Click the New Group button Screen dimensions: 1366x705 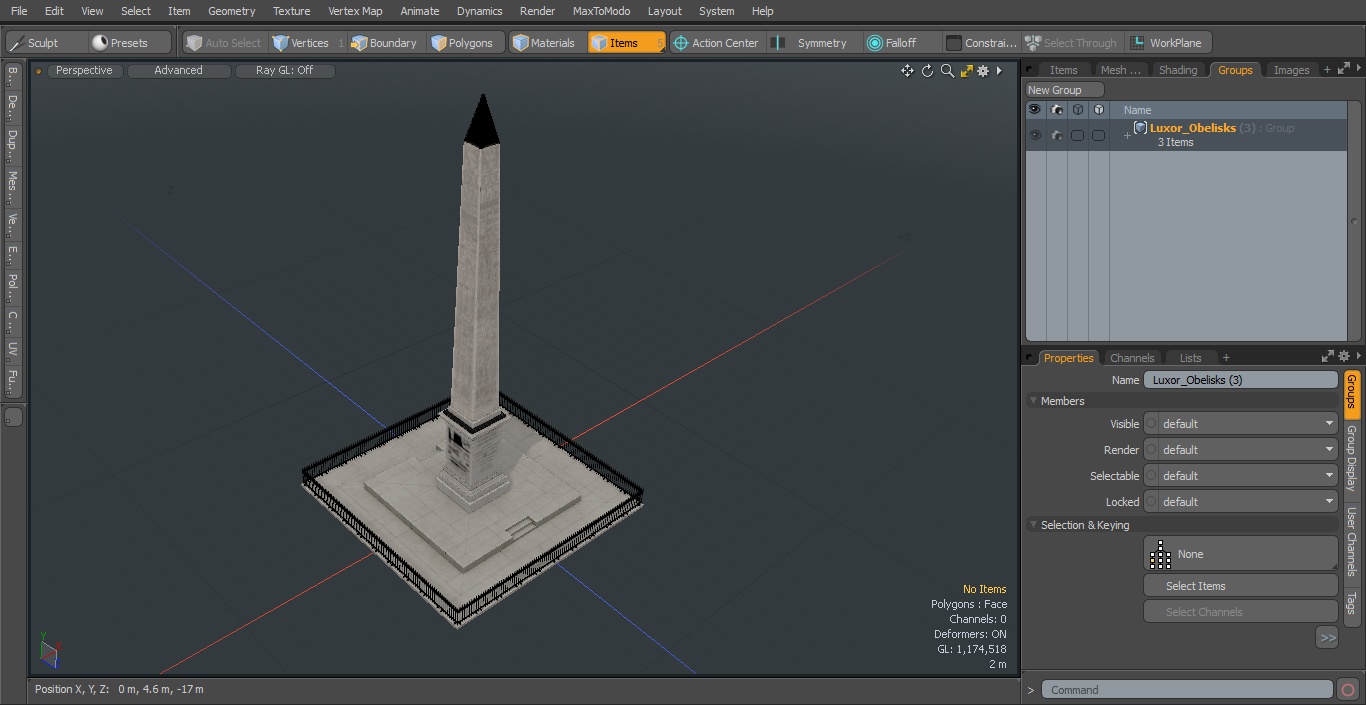coord(1063,90)
